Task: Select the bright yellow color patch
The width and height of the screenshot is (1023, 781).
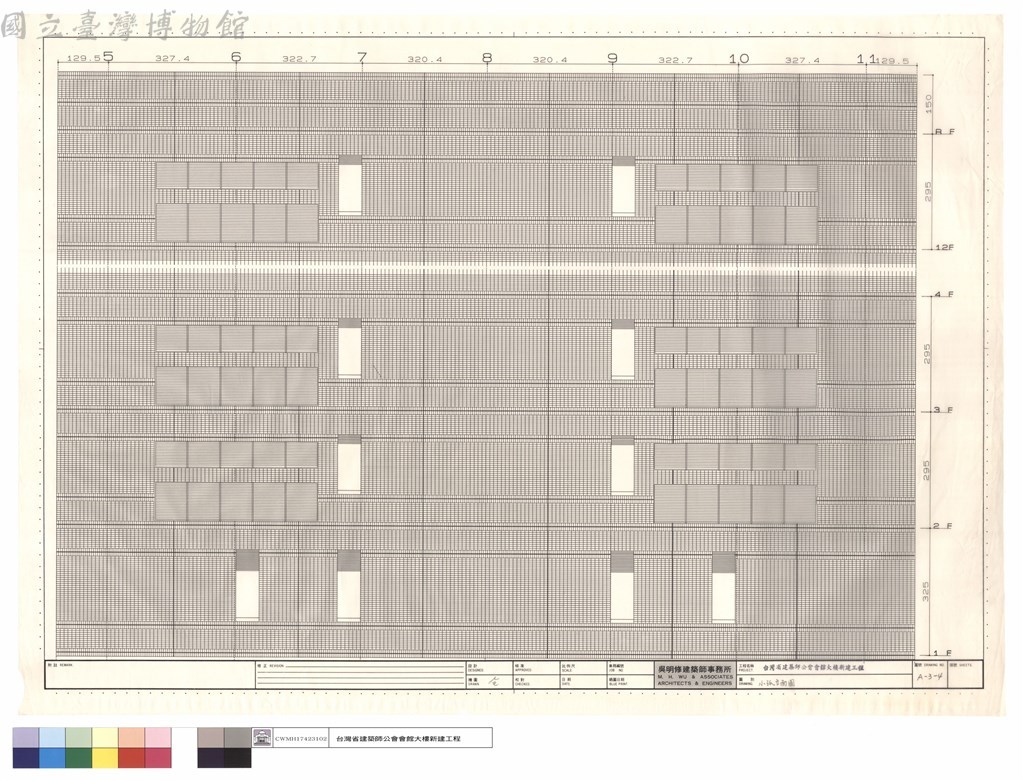Action: (x=105, y=758)
